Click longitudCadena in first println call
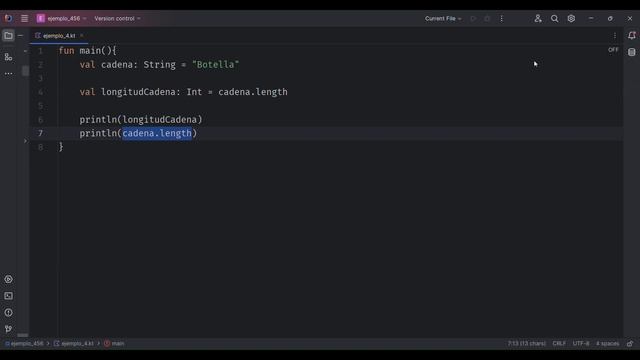640x360 pixels. (x=160, y=120)
